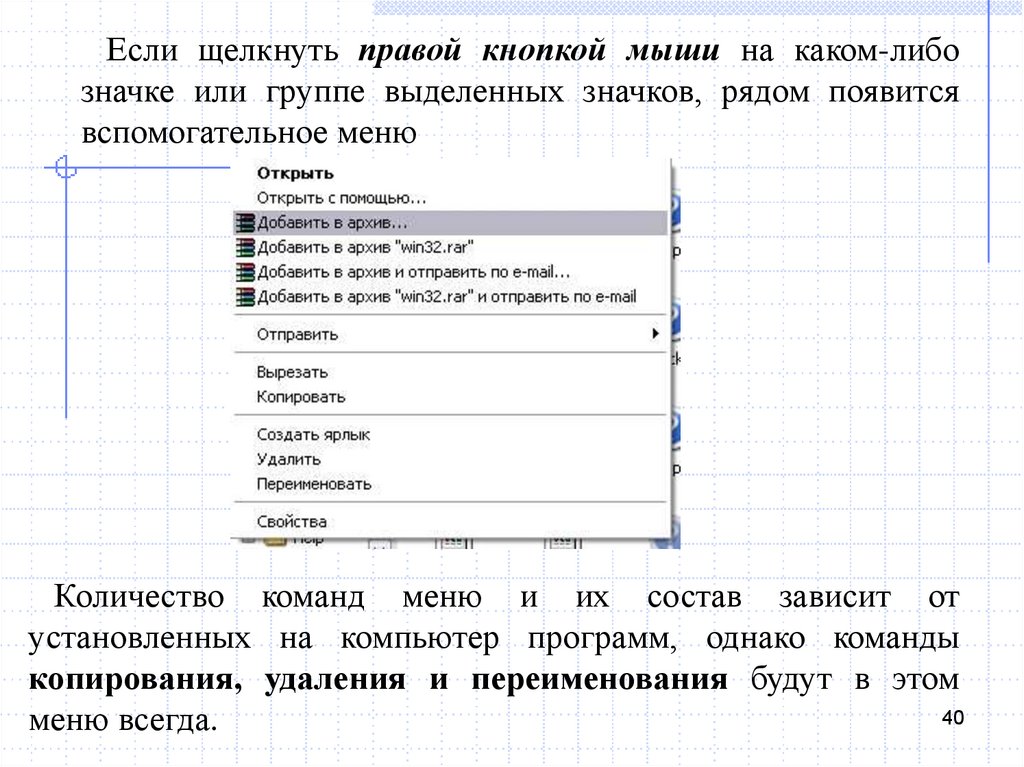The height and width of the screenshot is (767, 1024).
Task: Click the bold text копирования, удаления
Action: point(217,680)
